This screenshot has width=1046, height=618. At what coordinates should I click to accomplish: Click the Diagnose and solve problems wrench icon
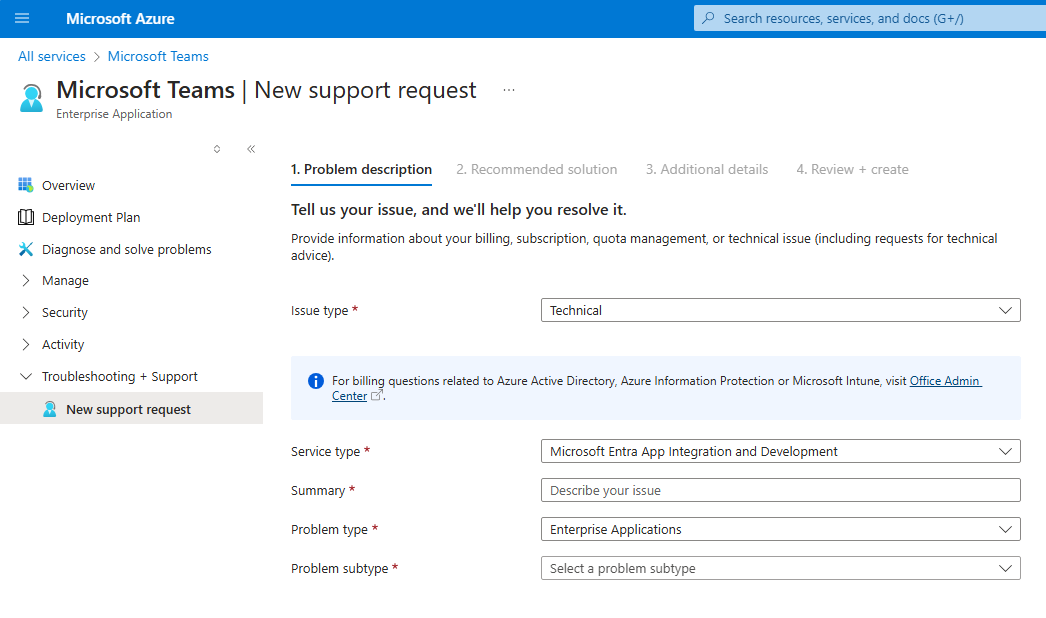[25, 249]
